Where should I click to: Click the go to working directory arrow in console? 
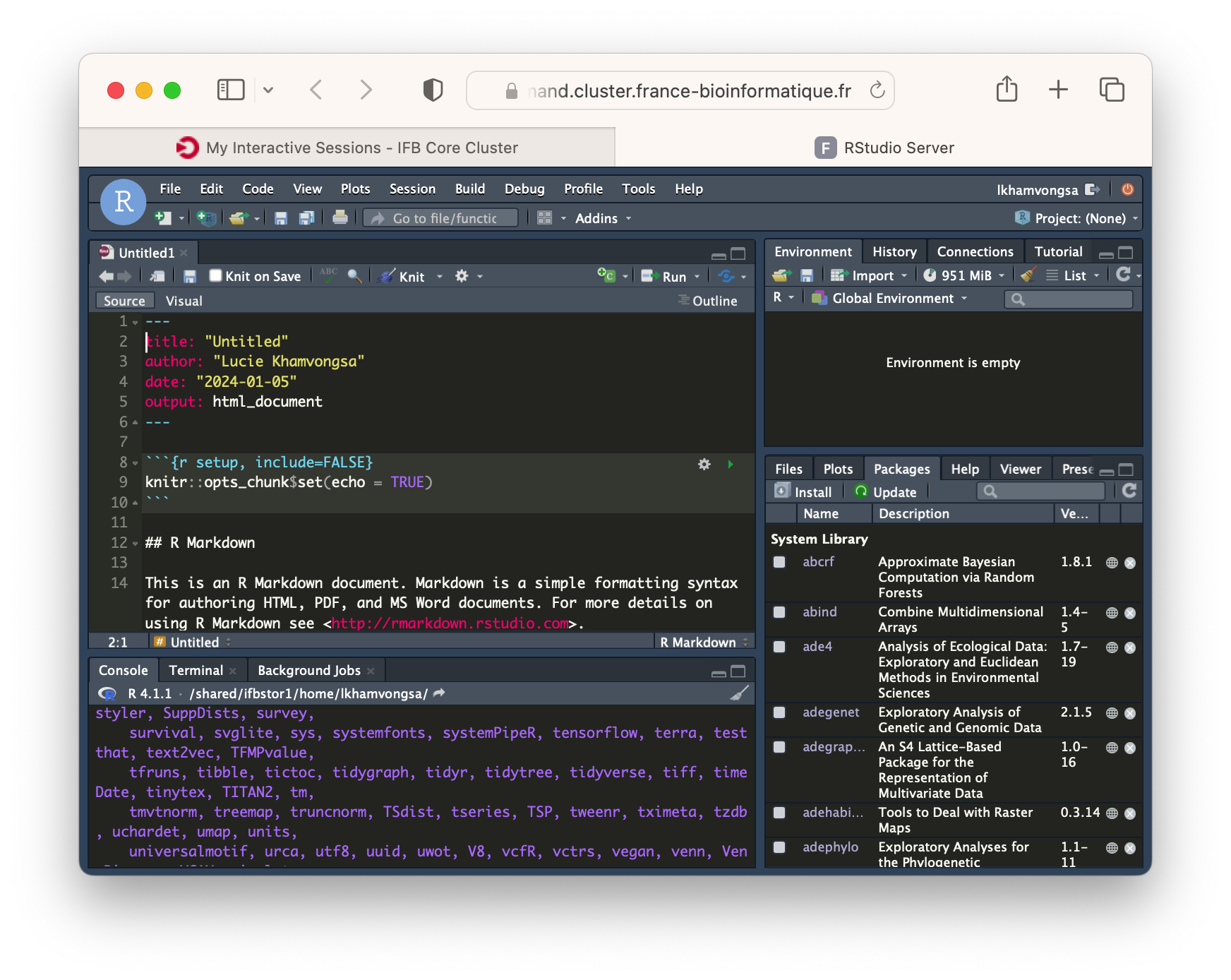[x=439, y=693]
